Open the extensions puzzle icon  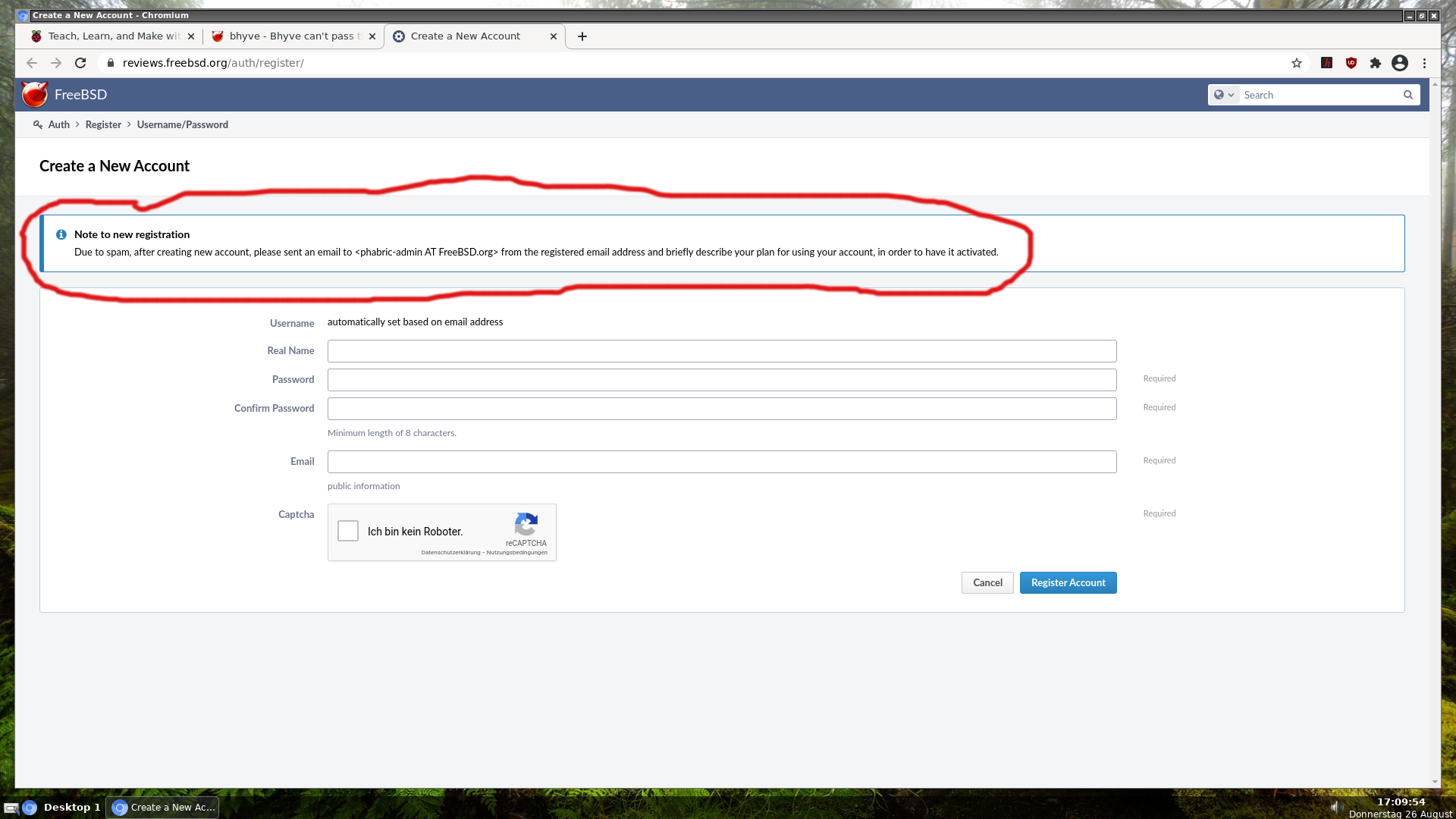click(1376, 63)
